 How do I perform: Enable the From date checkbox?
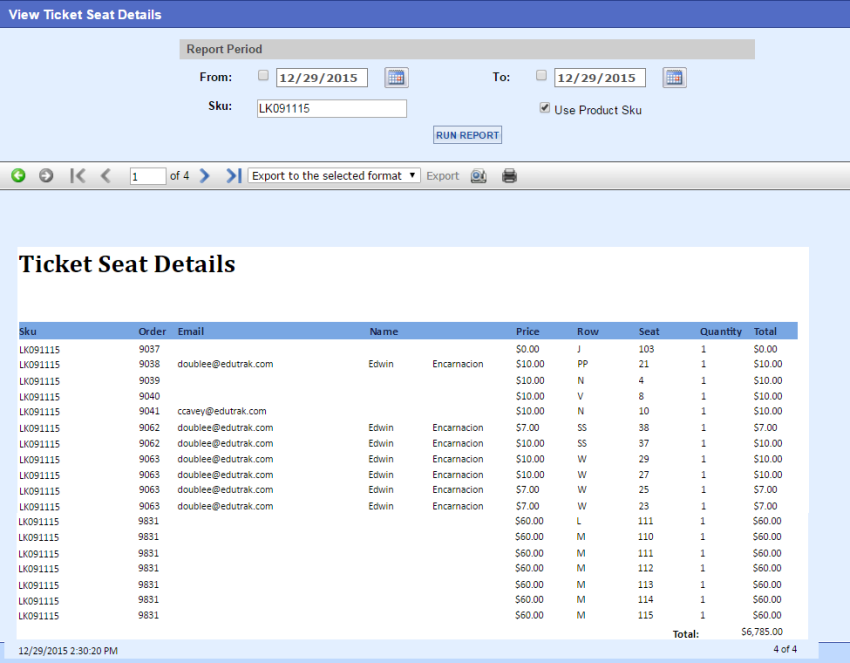[263, 75]
